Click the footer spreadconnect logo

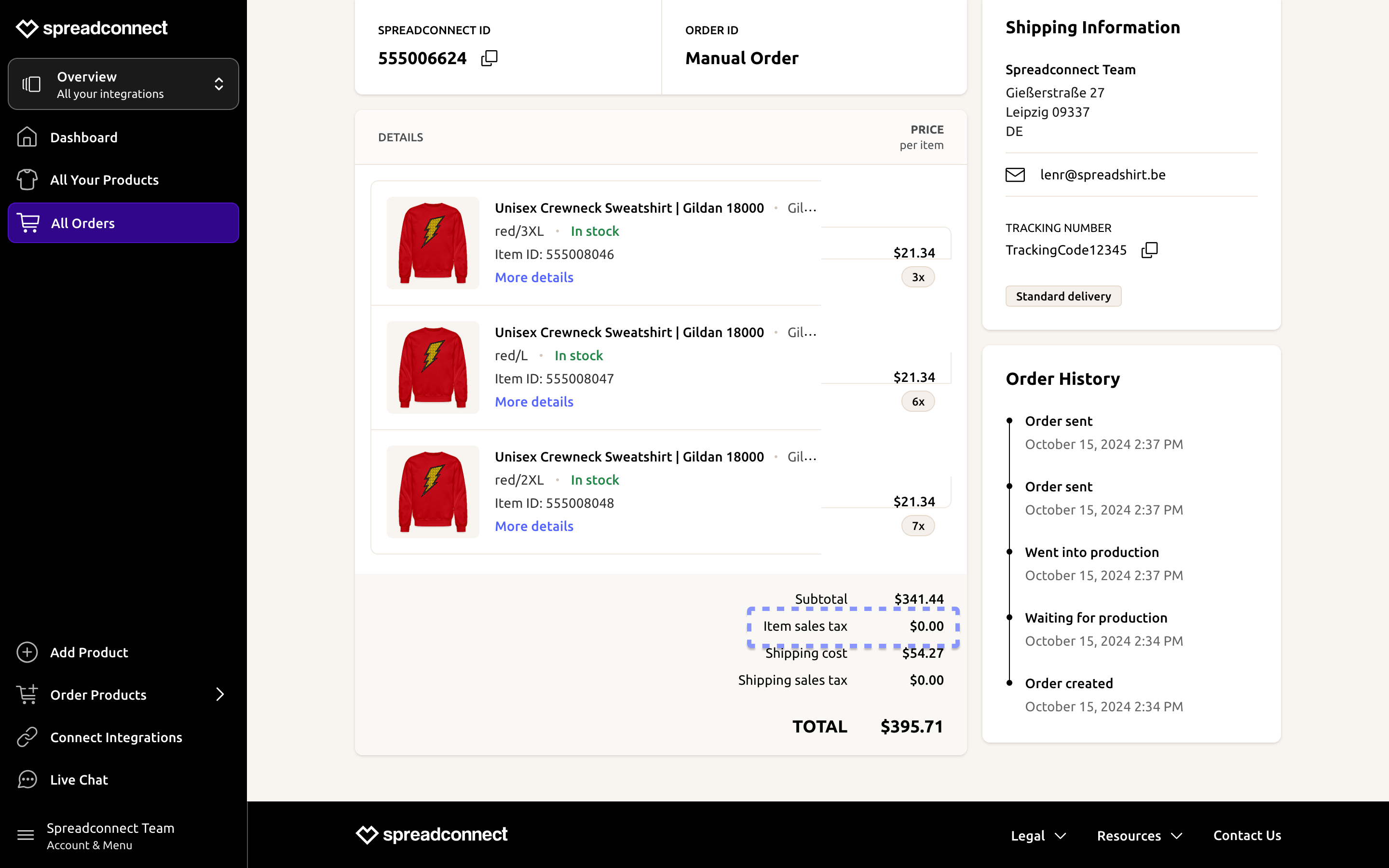[x=432, y=835]
